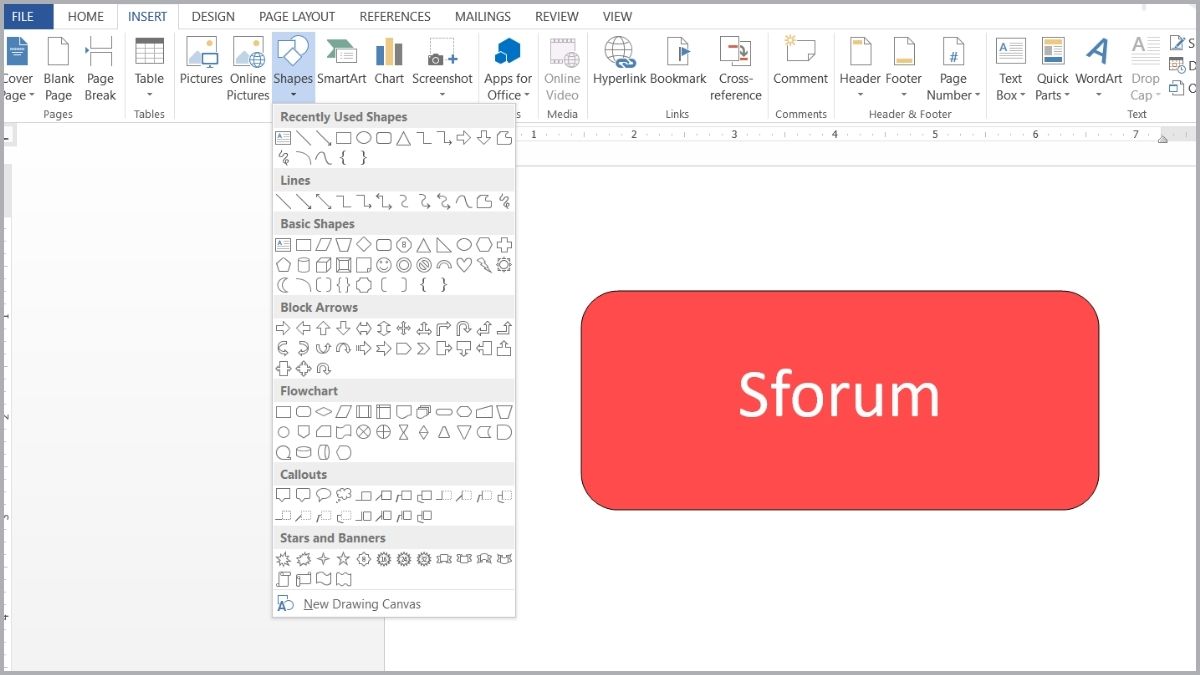
Task: Add a Bookmark
Action: click(x=678, y=61)
